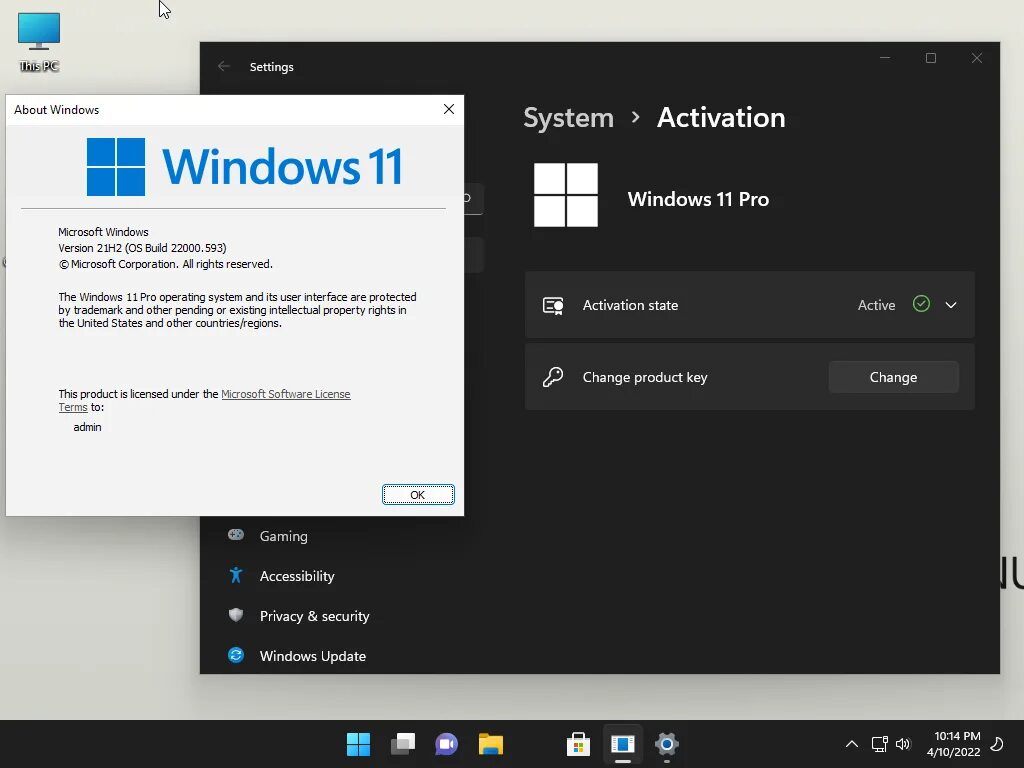Click the admin licensee name
The height and width of the screenshot is (768, 1024).
click(88, 427)
